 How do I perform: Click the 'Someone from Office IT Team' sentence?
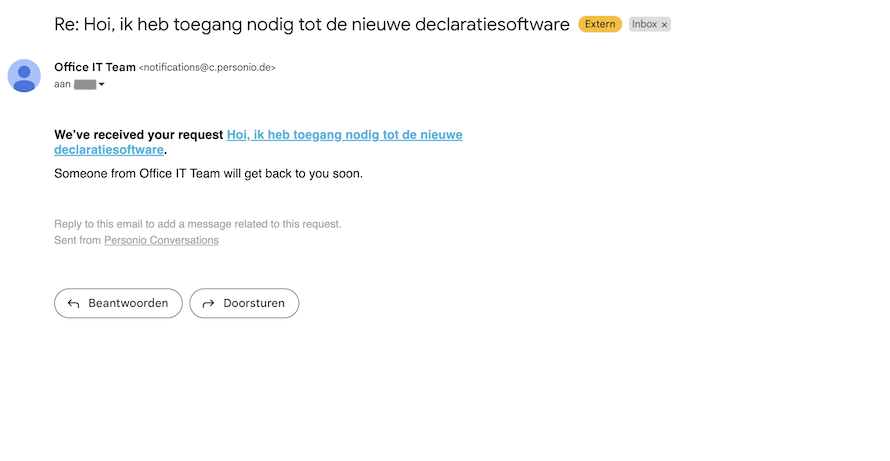point(208,174)
